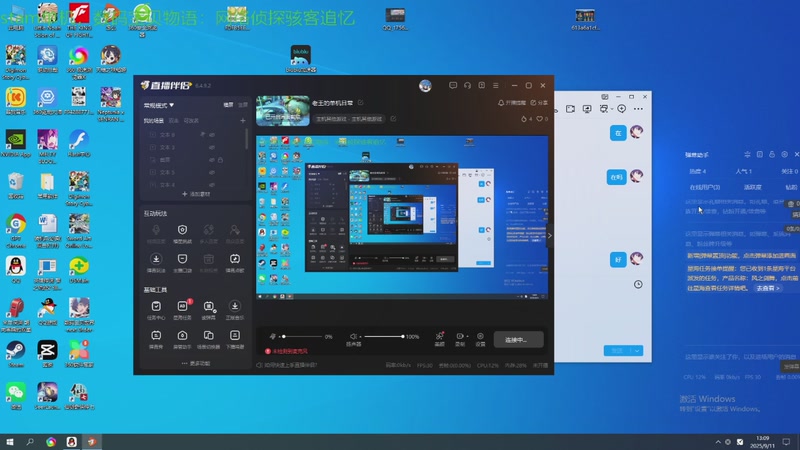Screen dimensions: 800x450
Task: Toggle visibility eye of 文本 4 layer
Action: [x=212, y=185]
